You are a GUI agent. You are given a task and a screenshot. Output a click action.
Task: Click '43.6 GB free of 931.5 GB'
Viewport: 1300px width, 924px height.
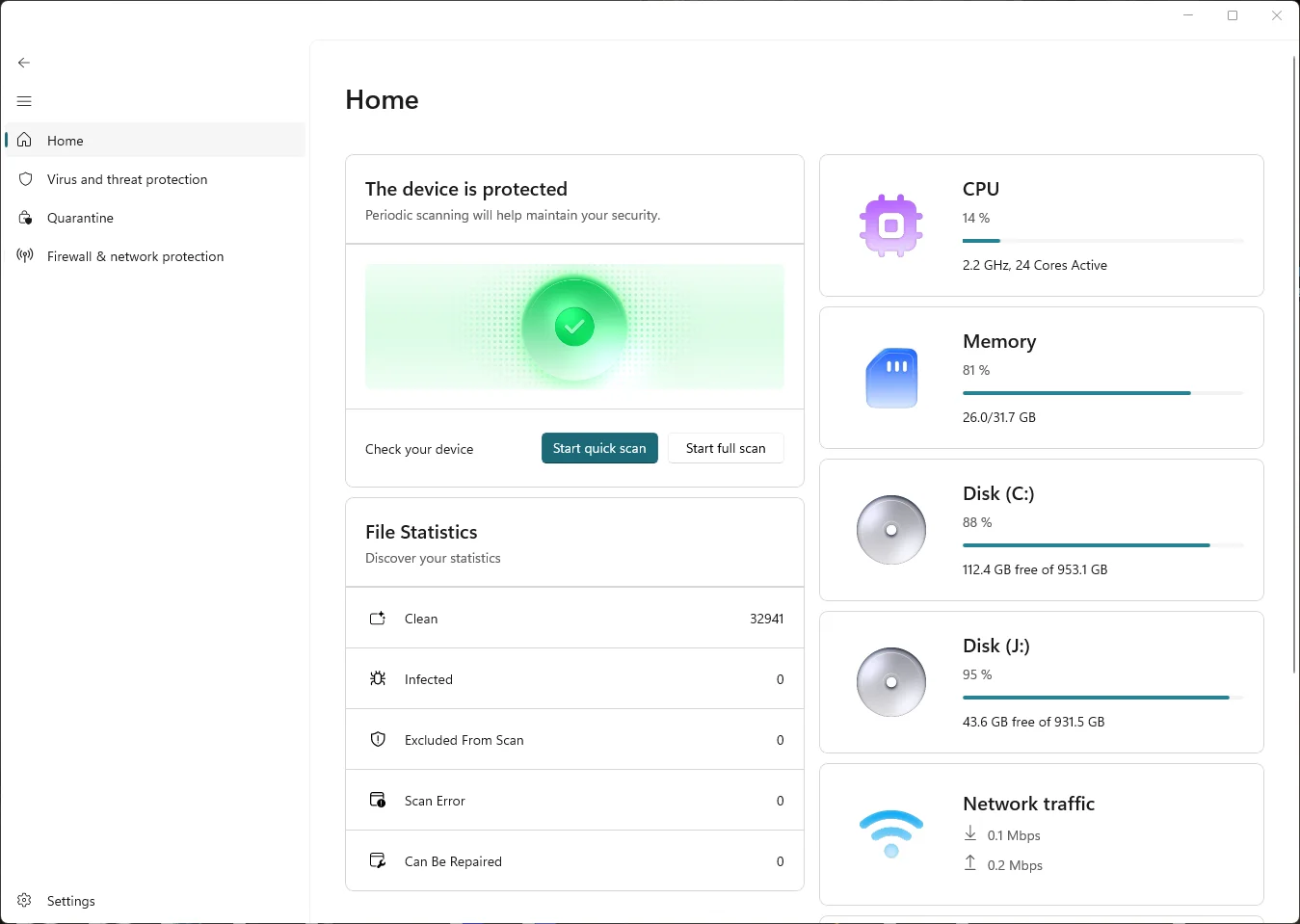(1034, 722)
